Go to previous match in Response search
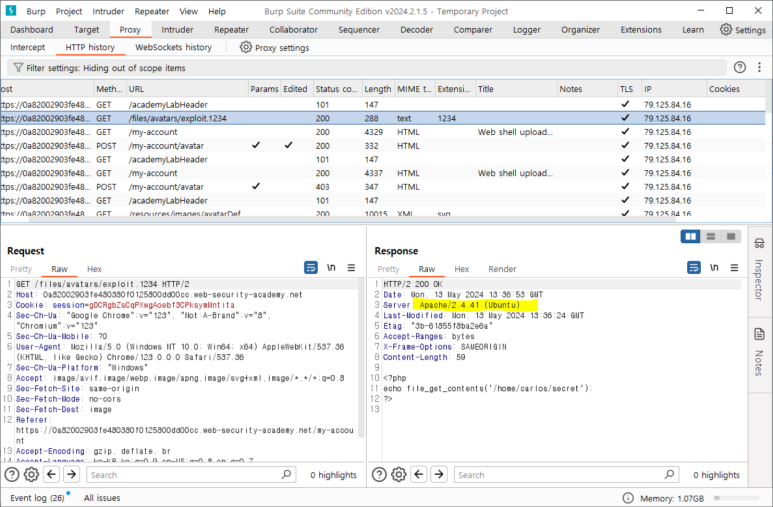Image resolution: width=773 pixels, height=507 pixels. (x=419, y=474)
